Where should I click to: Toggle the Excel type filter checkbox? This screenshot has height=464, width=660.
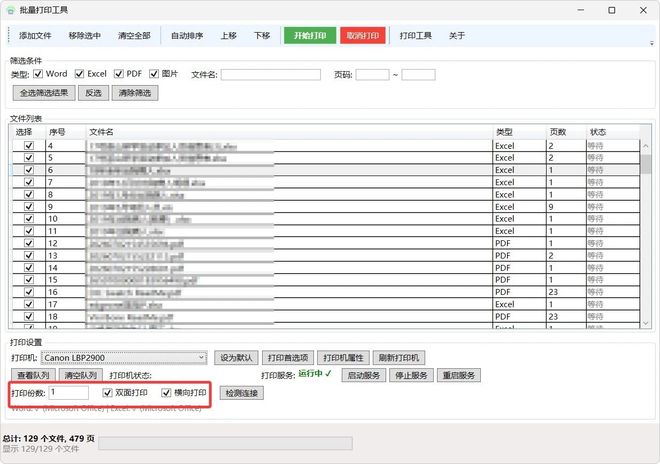click(x=79, y=74)
